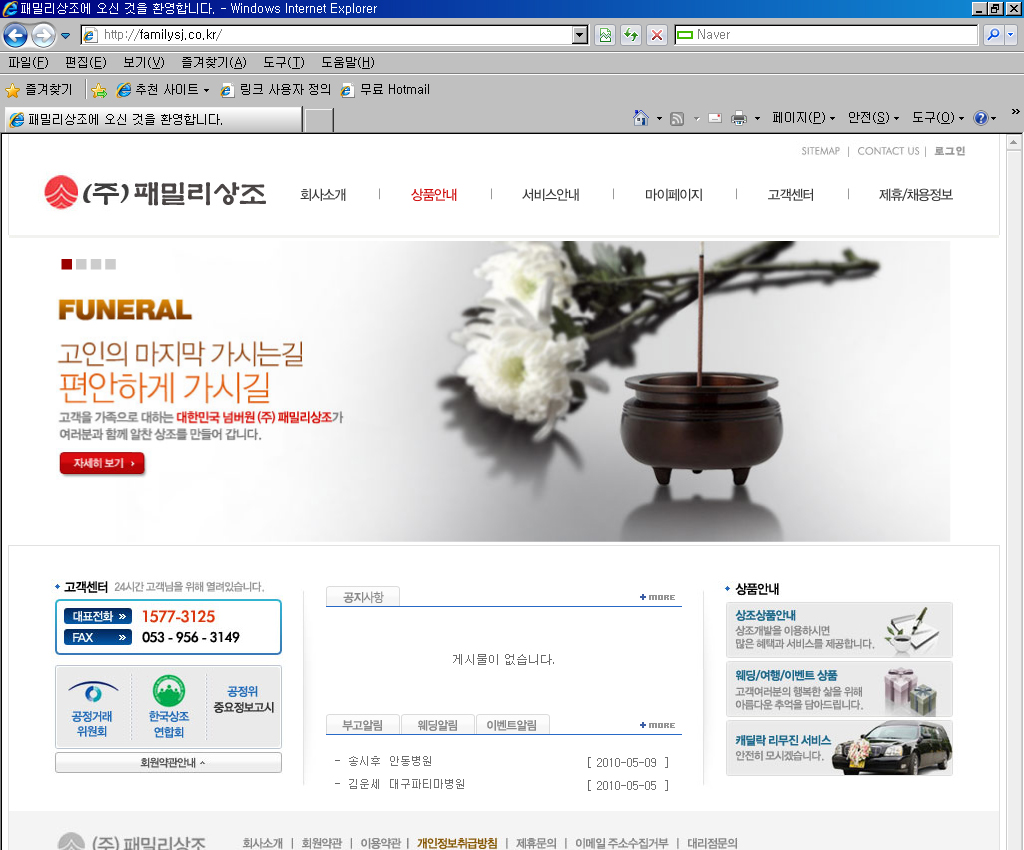Image resolution: width=1024 pixels, height=850 pixels.
Task: Click the (주)패밀리상조 logo
Action: (x=155, y=193)
